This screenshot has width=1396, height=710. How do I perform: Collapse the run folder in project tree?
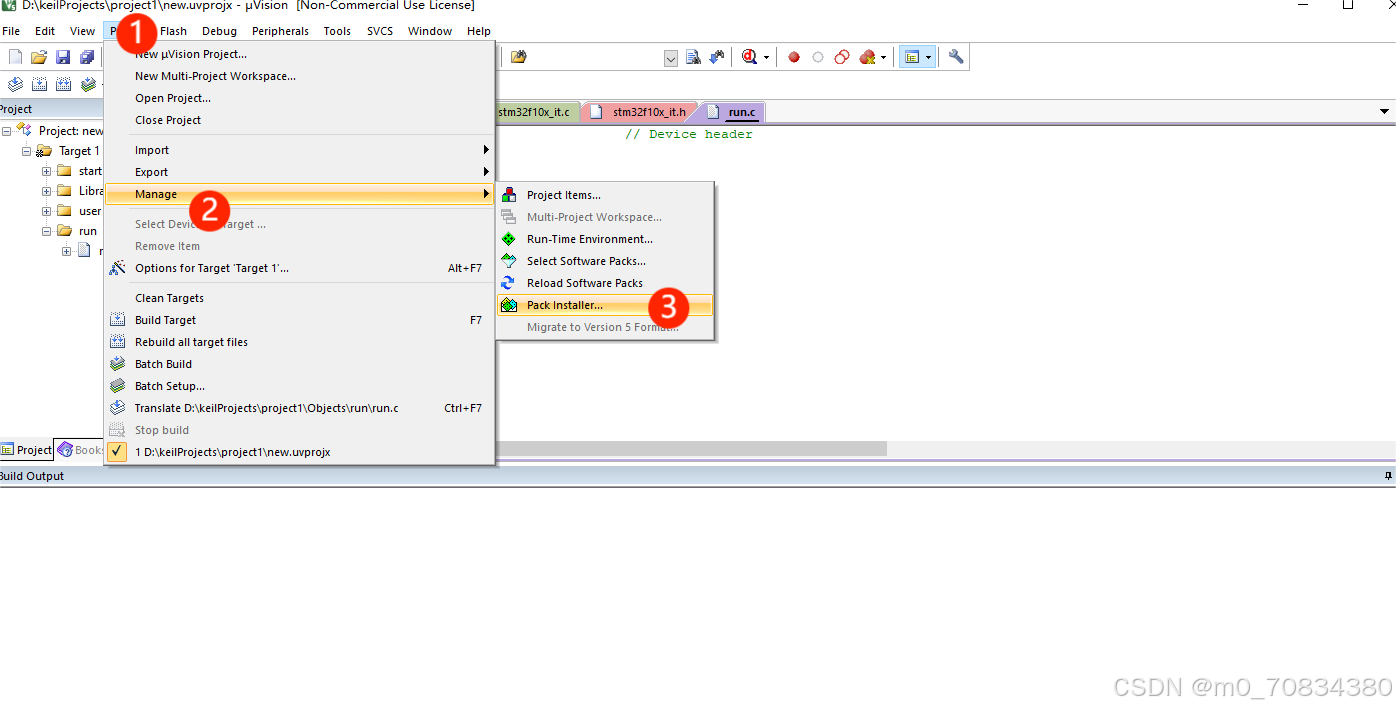(x=46, y=231)
